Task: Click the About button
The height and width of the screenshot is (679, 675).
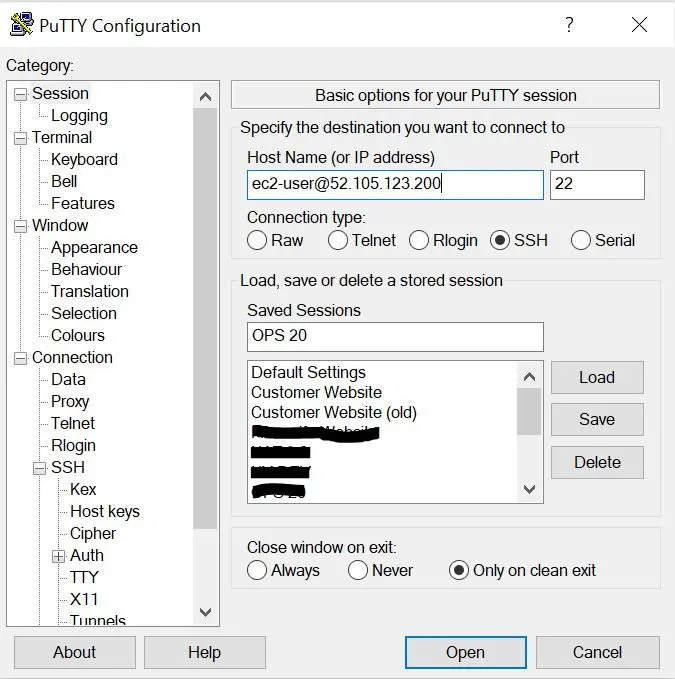Action: pos(74,653)
